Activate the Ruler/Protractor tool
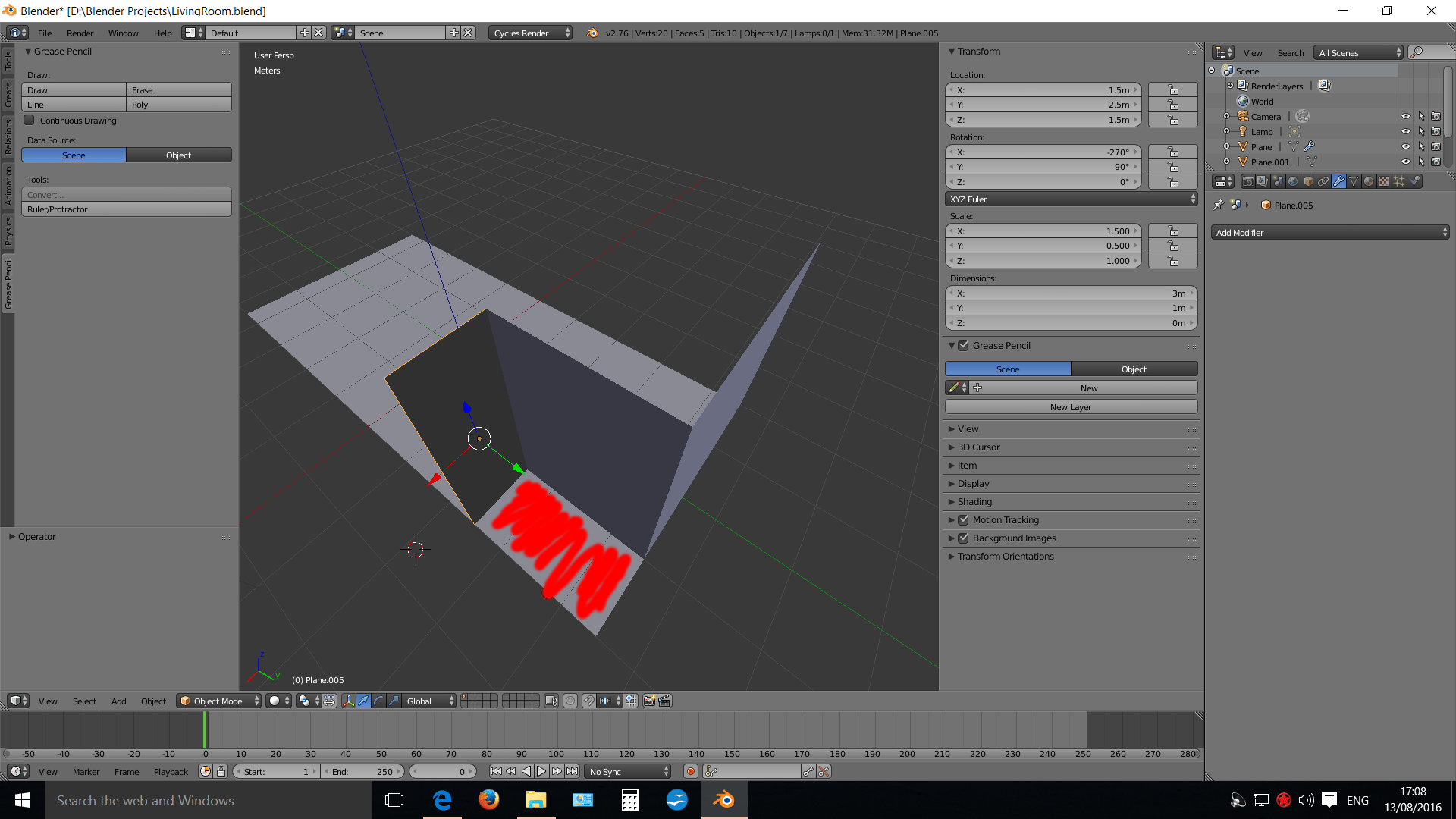 [x=126, y=209]
